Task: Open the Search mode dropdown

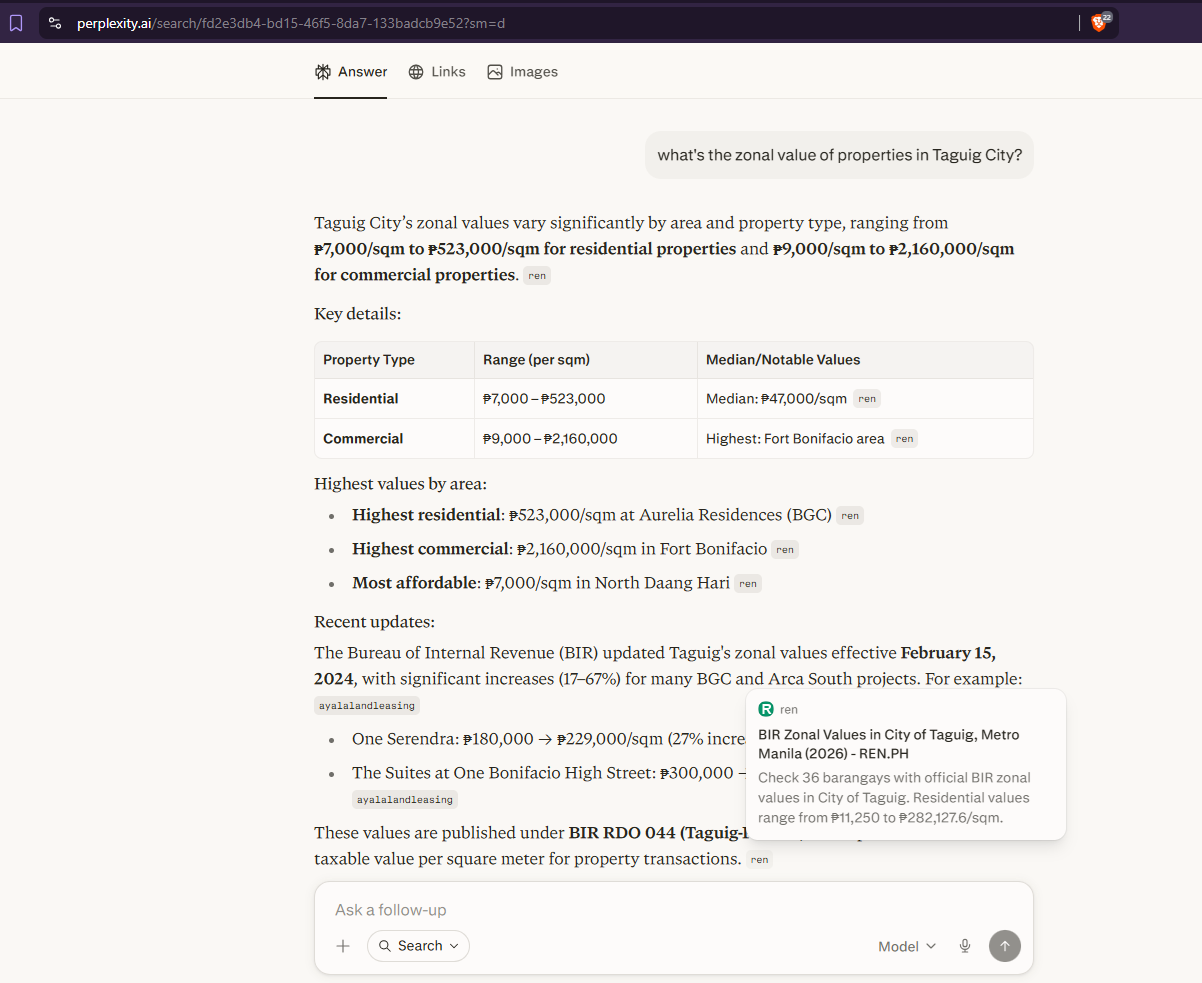Action: pos(418,946)
